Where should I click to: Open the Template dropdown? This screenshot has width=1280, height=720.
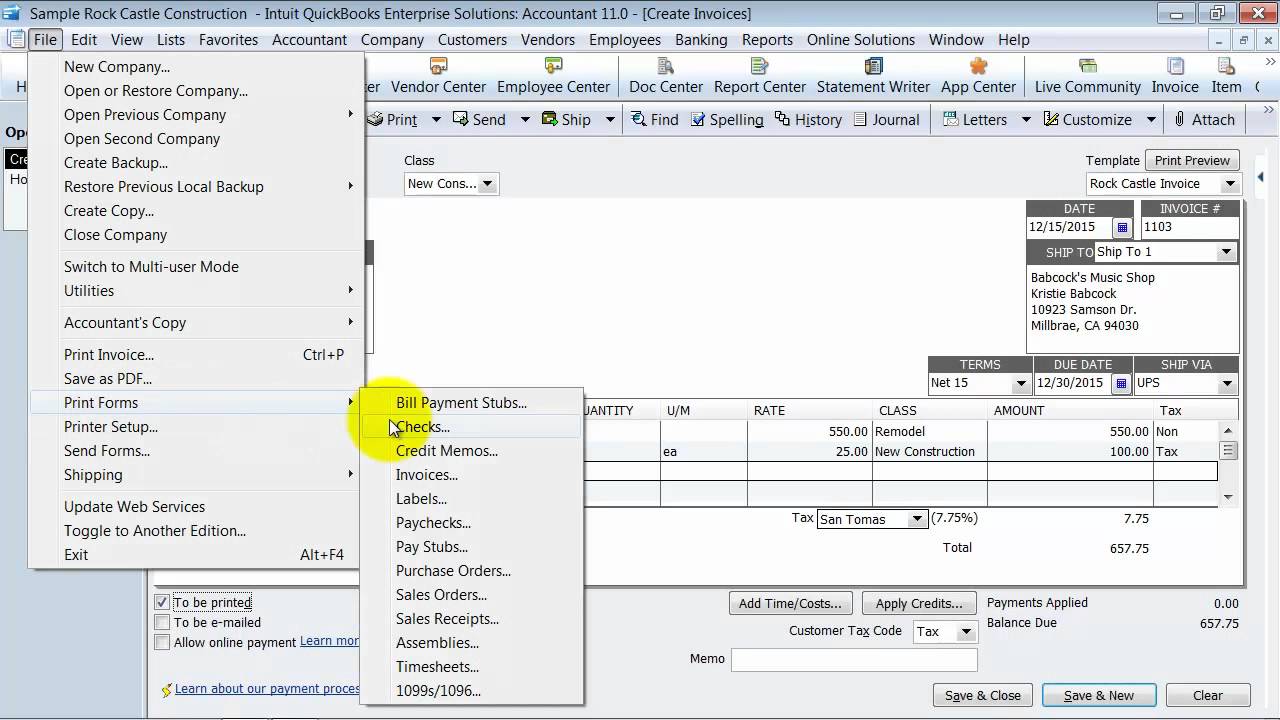(x=1230, y=184)
